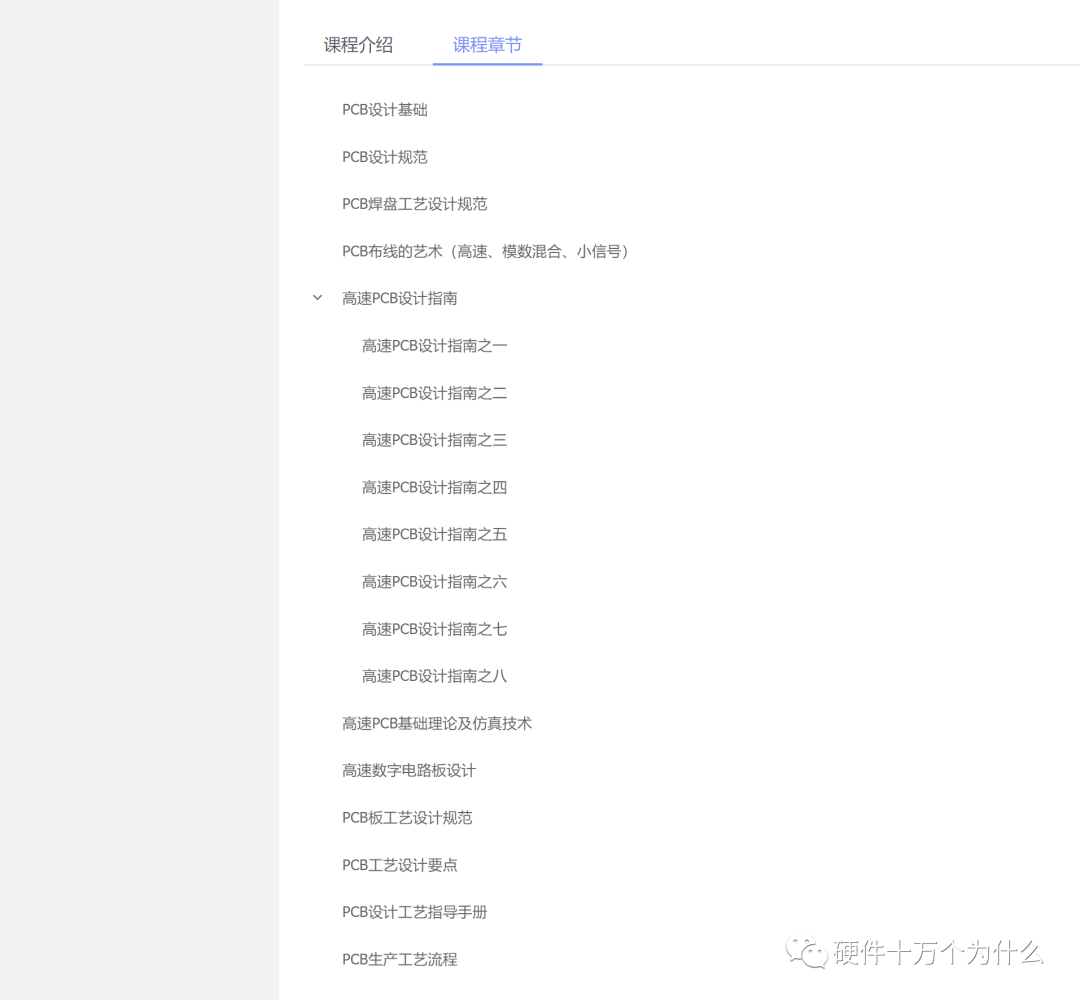1080x1000 pixels.
Task: Select 高速PCB设计指南之三 lesson
Action: (434, 440)
